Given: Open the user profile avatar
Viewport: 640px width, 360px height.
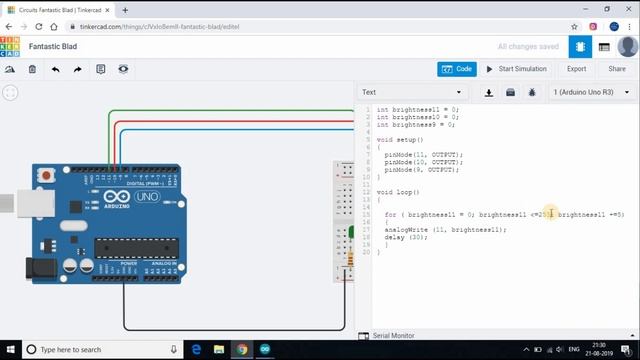Looking at the screenshot, I should (x=627, y=47).
